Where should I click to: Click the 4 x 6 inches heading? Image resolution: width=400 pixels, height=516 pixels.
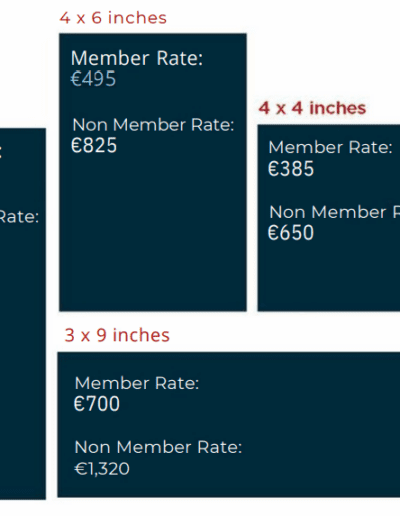pyautogui.click(x=113, y=18)
